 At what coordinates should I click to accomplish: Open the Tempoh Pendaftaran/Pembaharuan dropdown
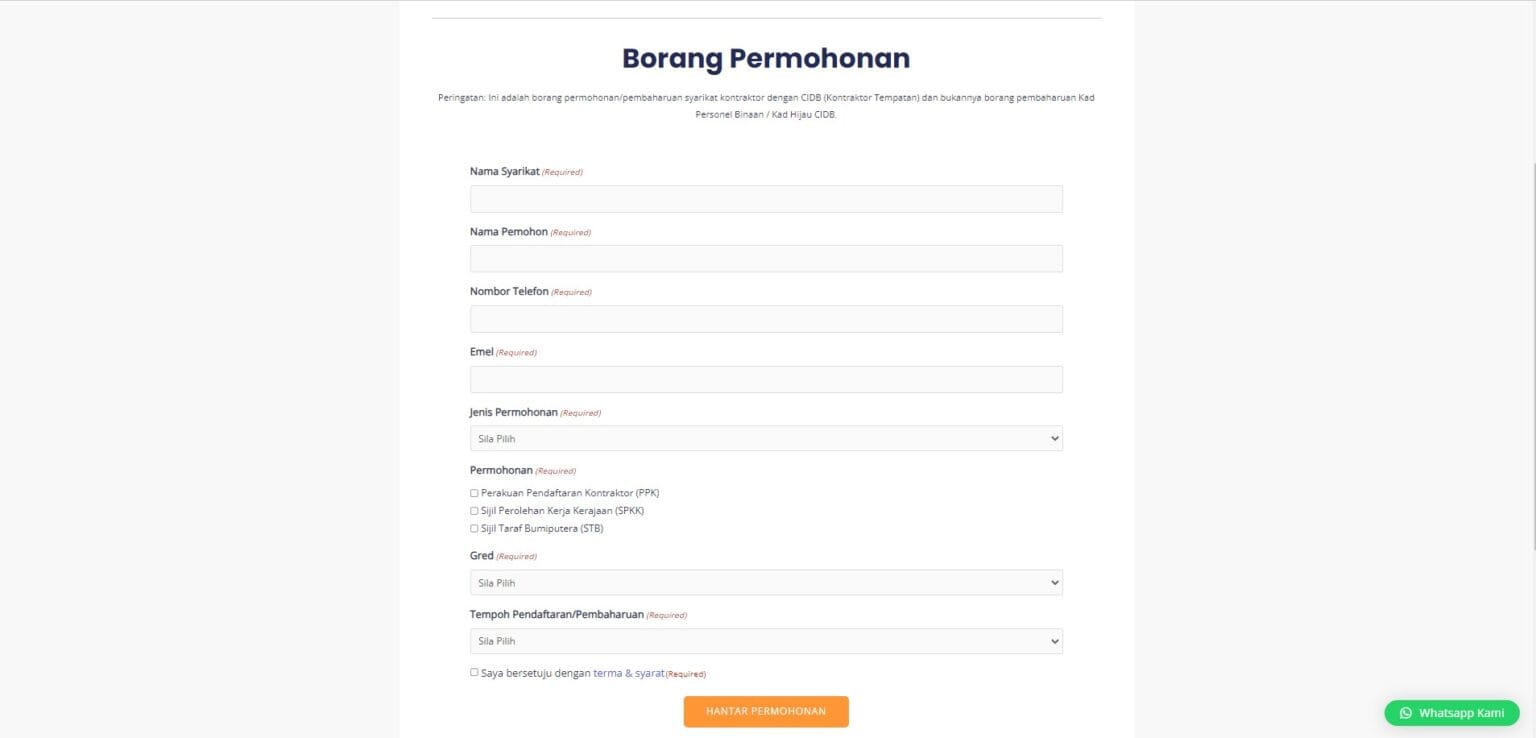[x=766, y=640]
